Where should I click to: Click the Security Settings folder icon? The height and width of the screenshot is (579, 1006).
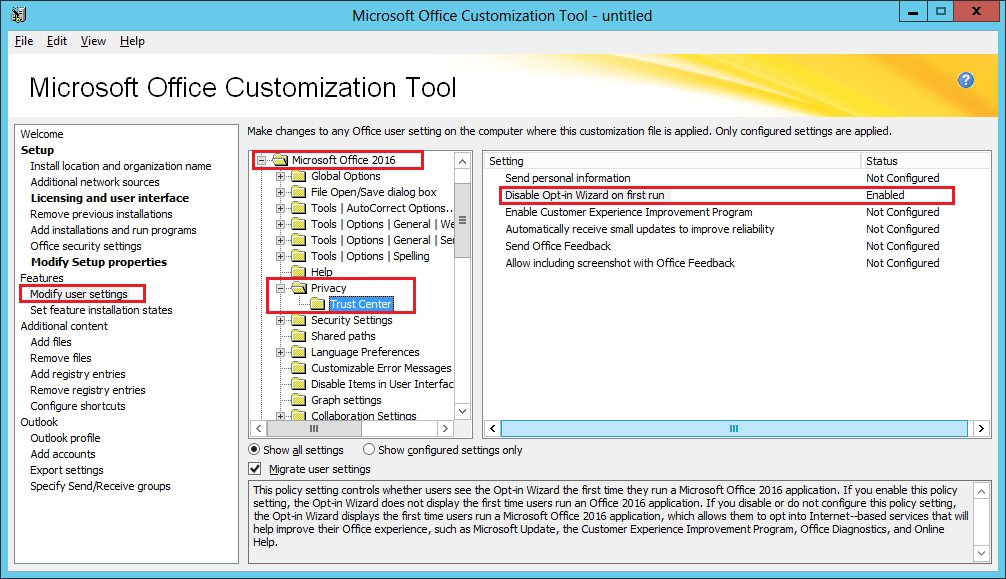pos(298,320)
